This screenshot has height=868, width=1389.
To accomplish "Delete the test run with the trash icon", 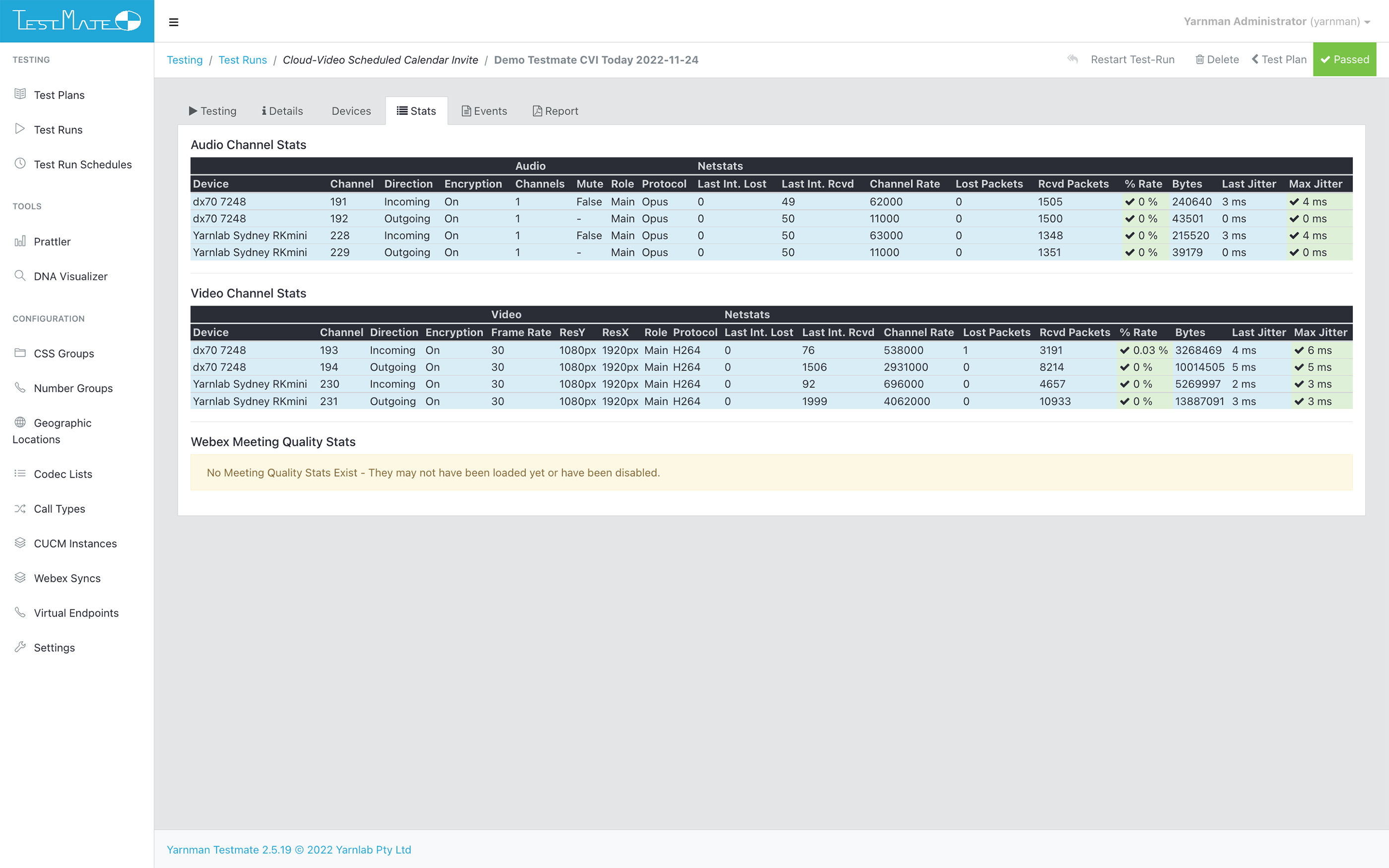I will [x=1217, y=59].
